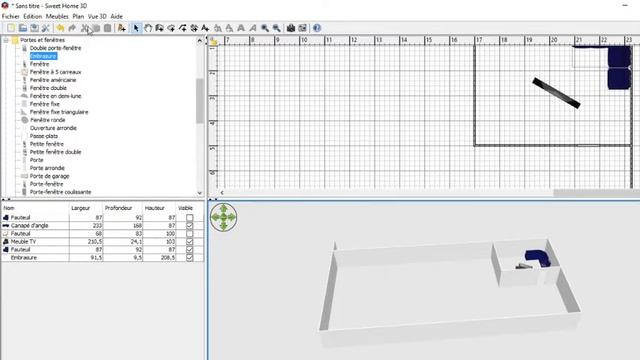Sort furniture list by Hauteur column

pyautogui.click(x=159, y=208)
